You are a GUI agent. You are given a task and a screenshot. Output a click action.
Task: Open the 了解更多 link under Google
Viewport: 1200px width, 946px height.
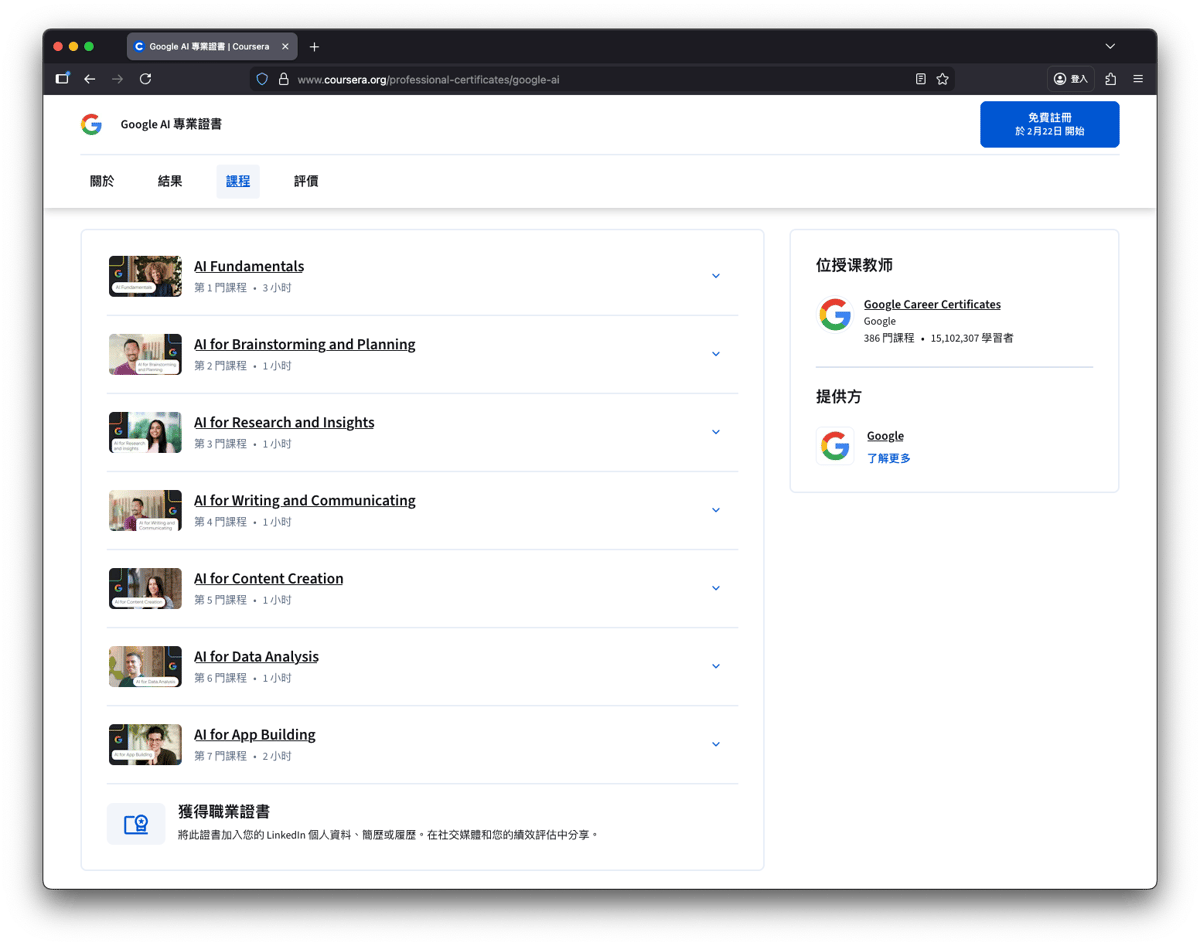888,458
